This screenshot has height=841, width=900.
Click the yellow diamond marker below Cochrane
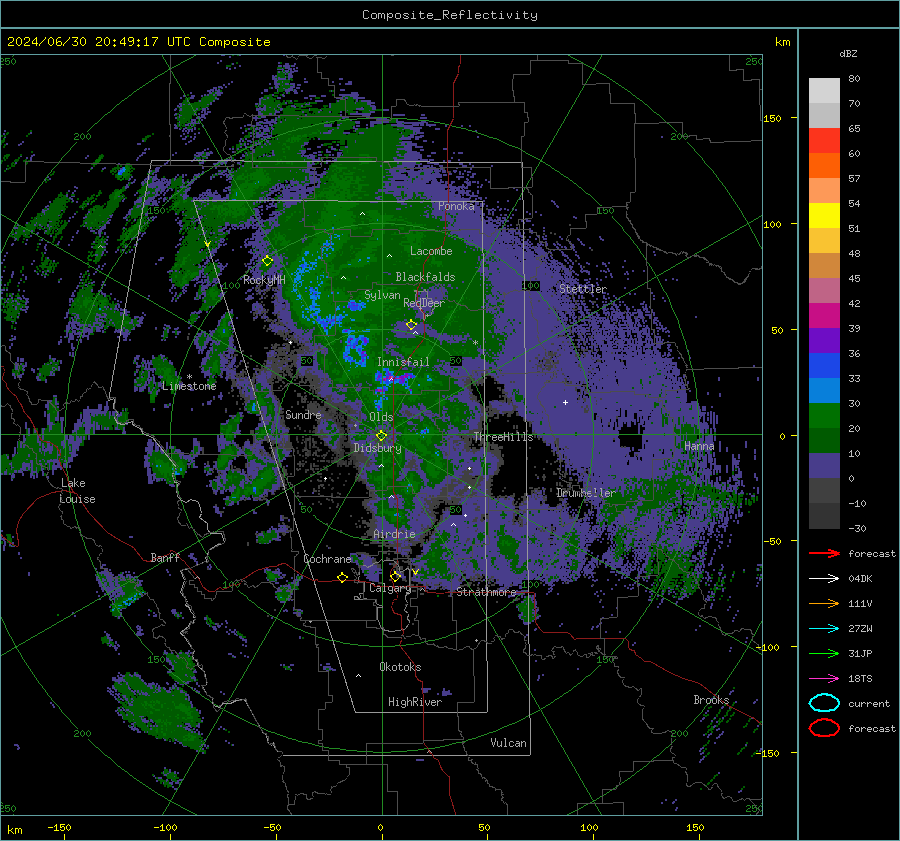click(x=342, y=577)
